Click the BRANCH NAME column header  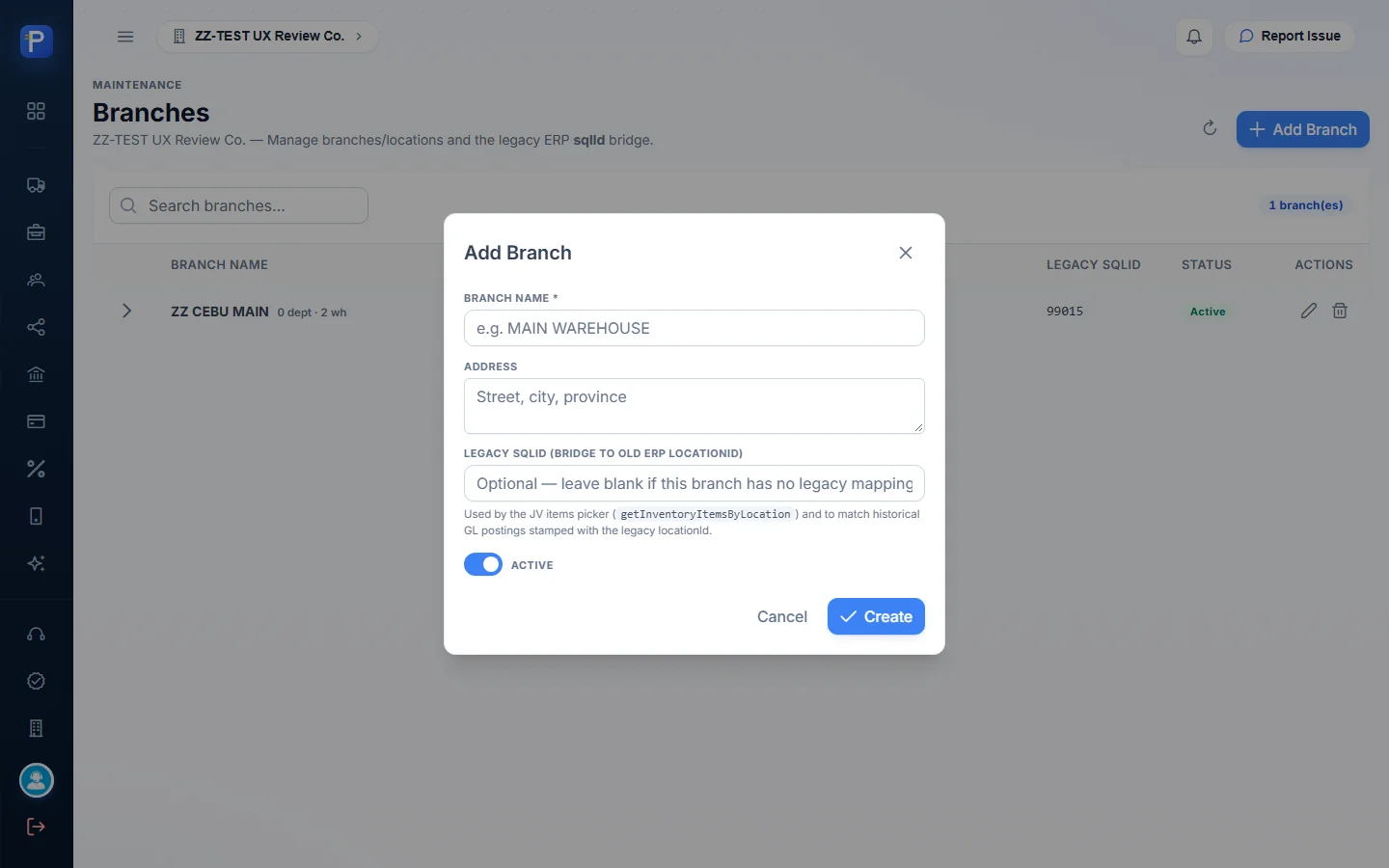pyautogui.click(x=219, y=264)
